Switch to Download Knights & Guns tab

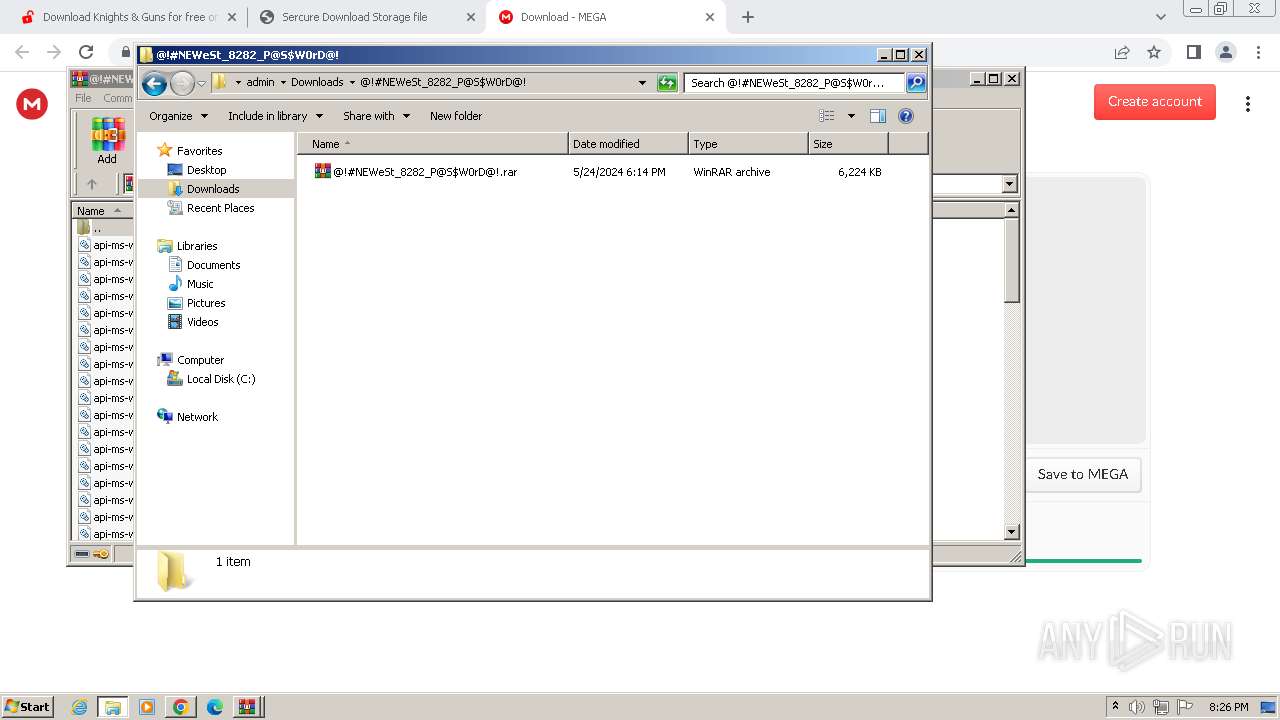[x=130, y=17]
